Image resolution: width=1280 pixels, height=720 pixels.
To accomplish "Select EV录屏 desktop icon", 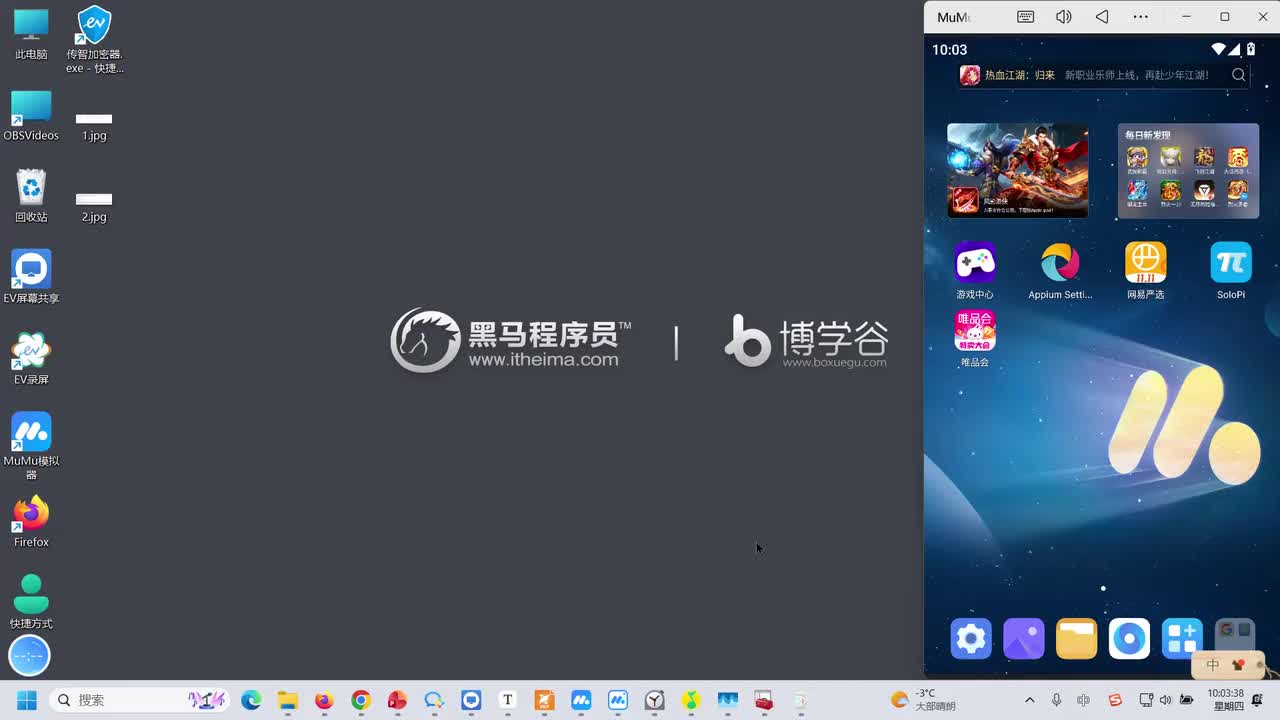I will (31, 359).
